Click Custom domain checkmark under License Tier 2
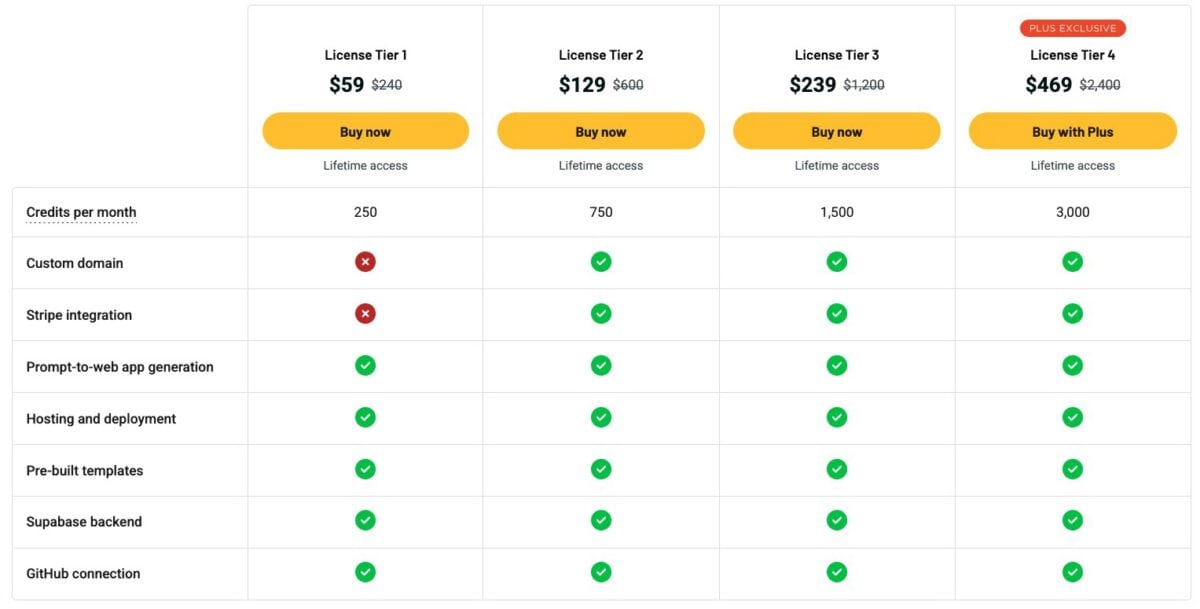Screen dimensions: 1200x609 point(601,262)
